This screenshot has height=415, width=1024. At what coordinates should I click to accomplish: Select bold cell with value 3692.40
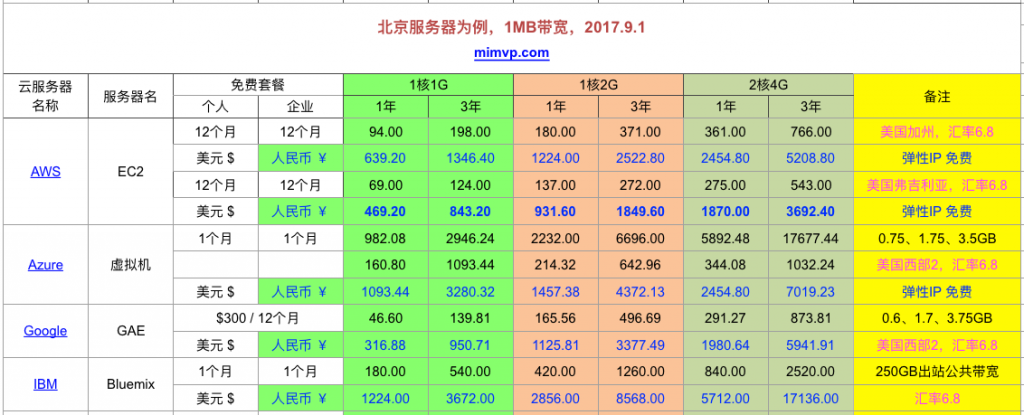point(811,211)
